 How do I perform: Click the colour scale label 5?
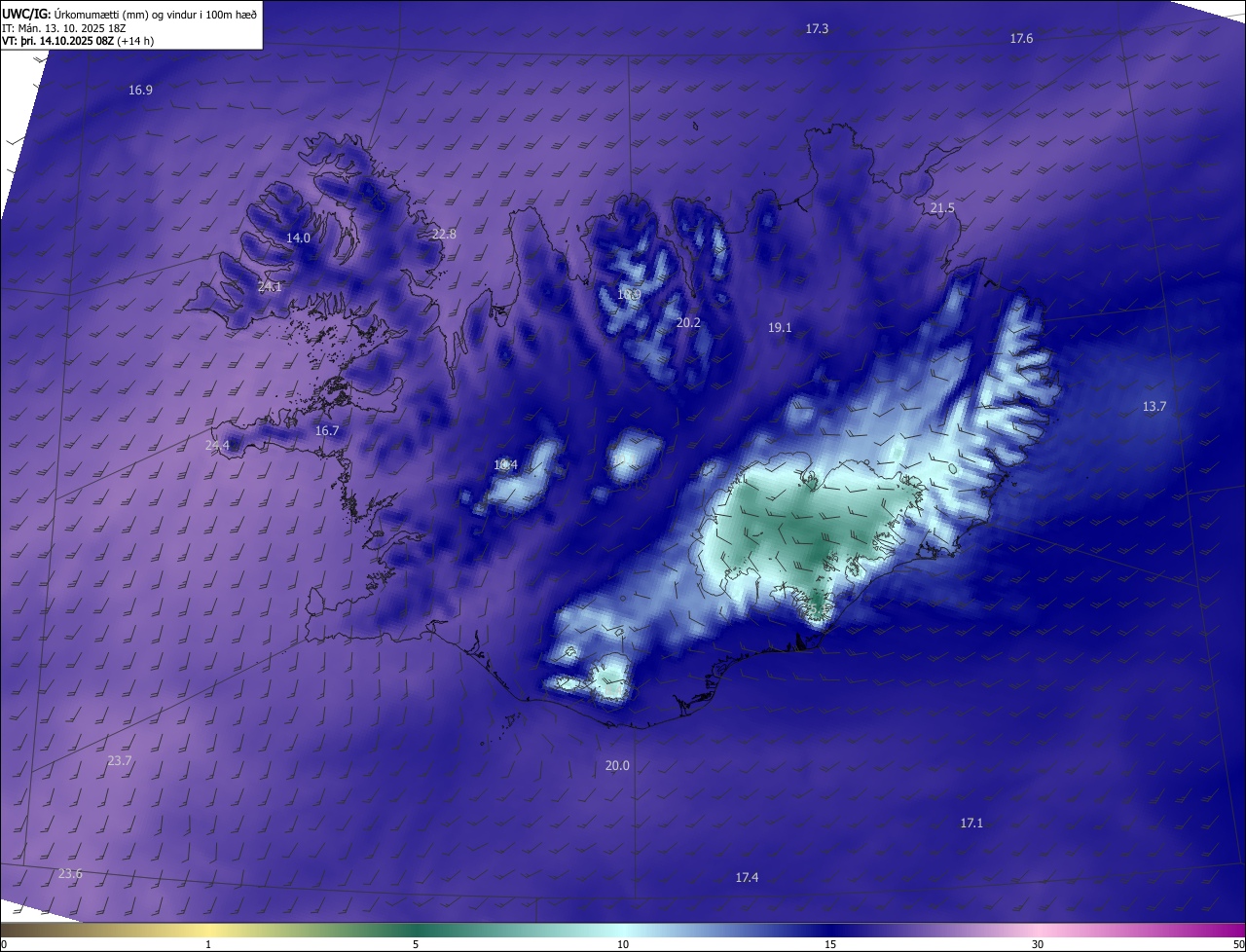coord(416,944)
